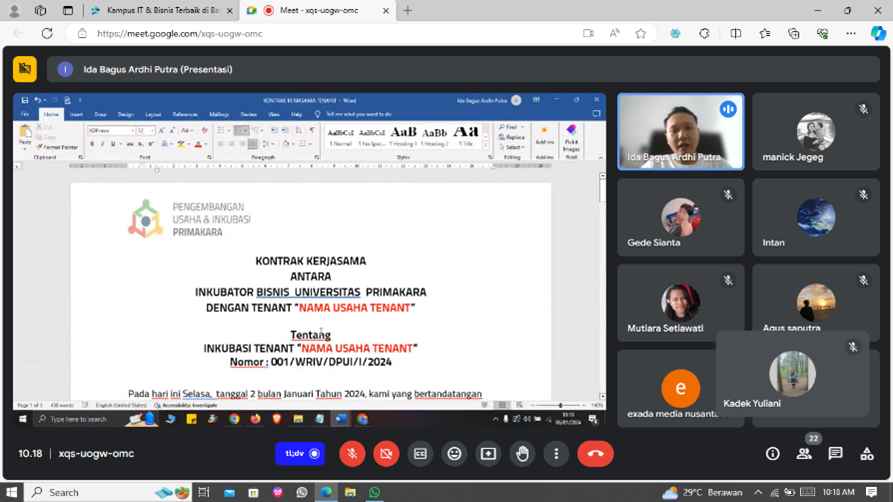The width and height of the screenshot is (893, 502).
Task: Open font name dropdown in shared Word
Action: (x=133, y=130)
